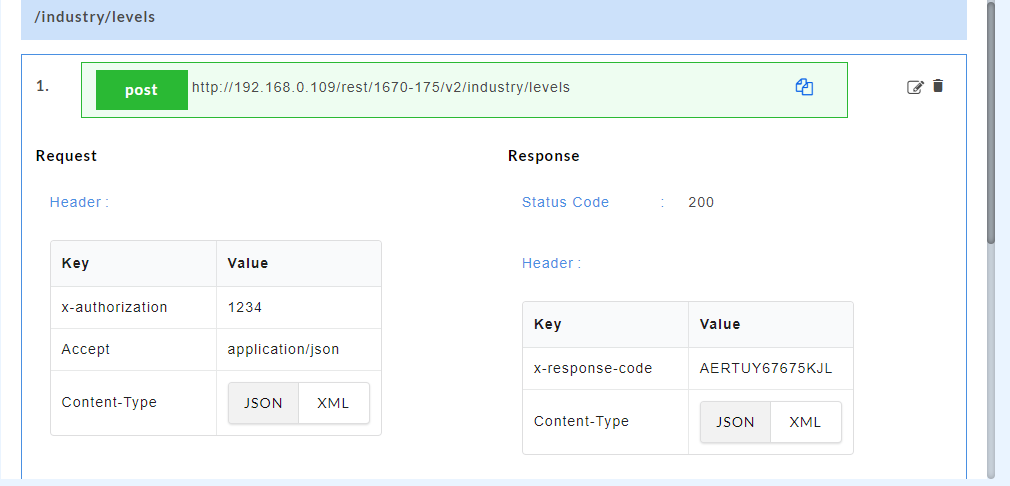This screenshot has width=1010, height=486.
Task: Click the Response section's Header label
Action: tap(551, 263)
